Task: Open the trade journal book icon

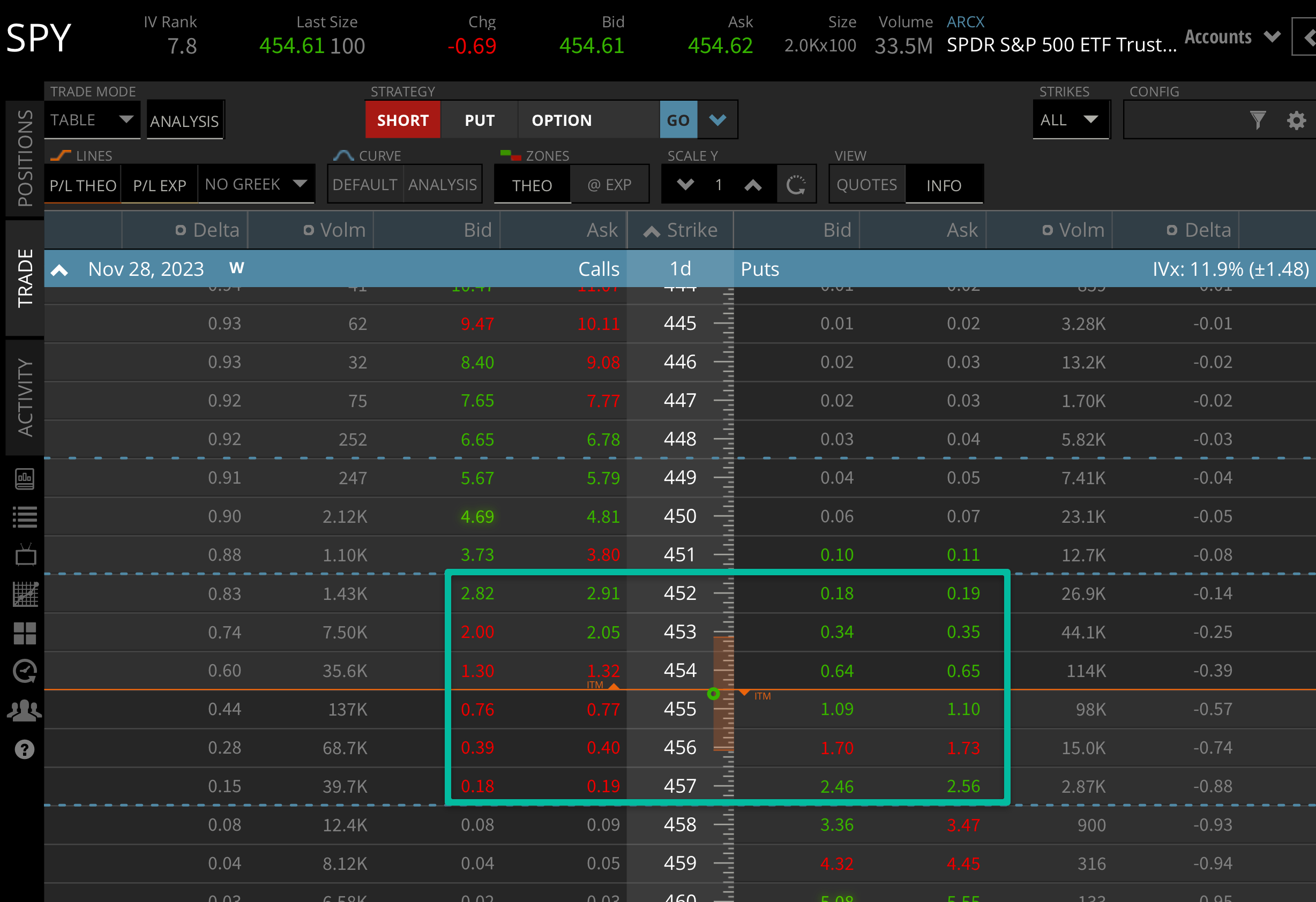Action: pyautogui.click(x=24, y=478)
